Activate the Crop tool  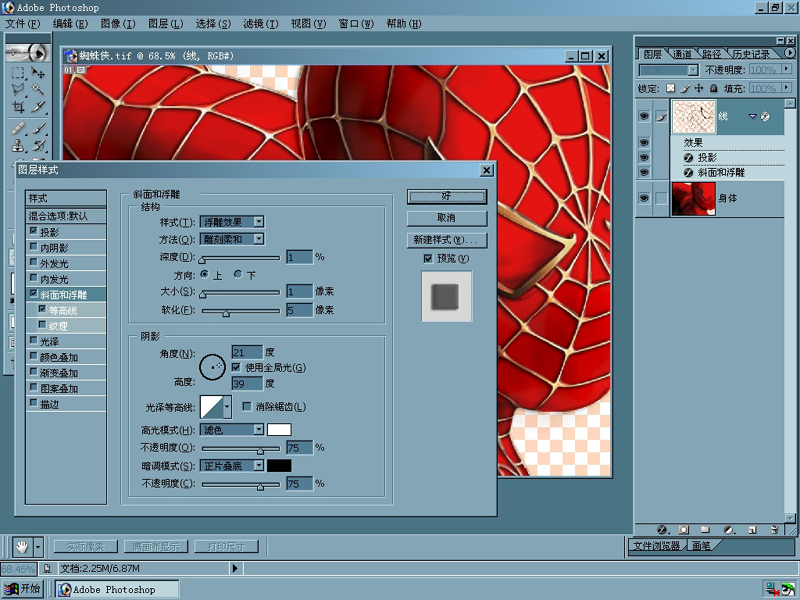pyautogui.click(x=18, y=107)
